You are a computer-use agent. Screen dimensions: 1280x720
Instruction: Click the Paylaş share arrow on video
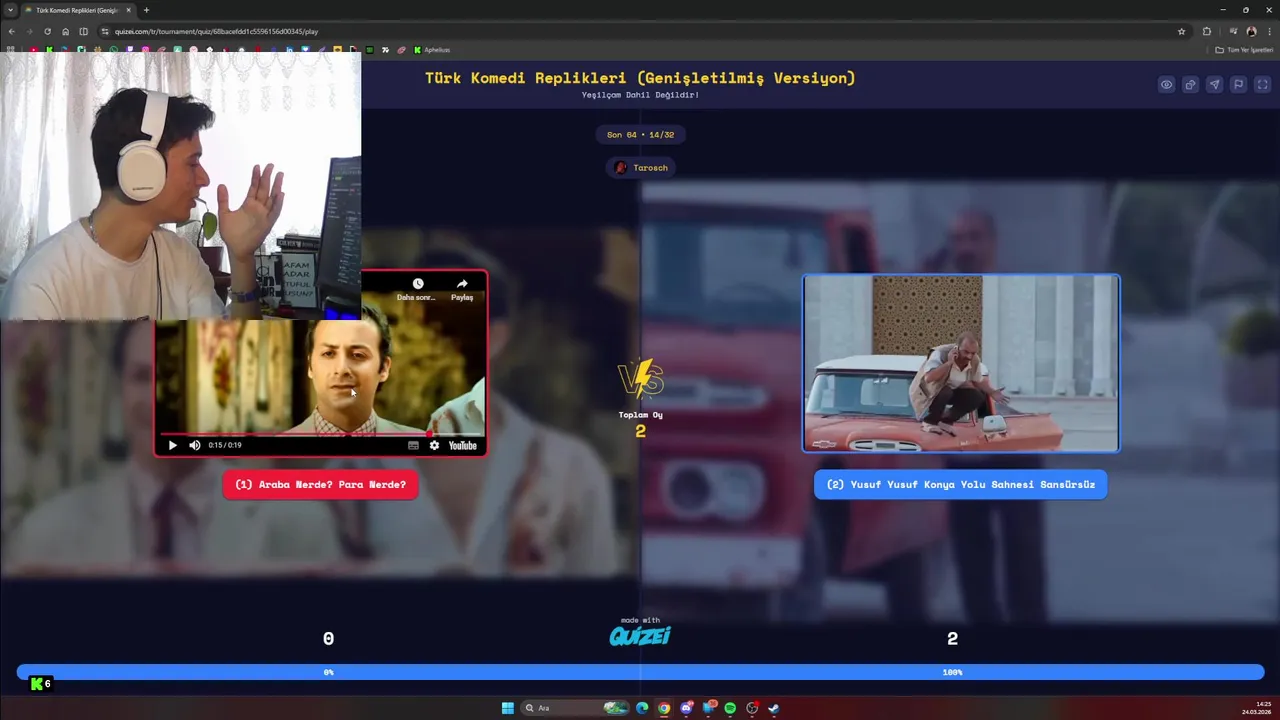click(462, 284)
